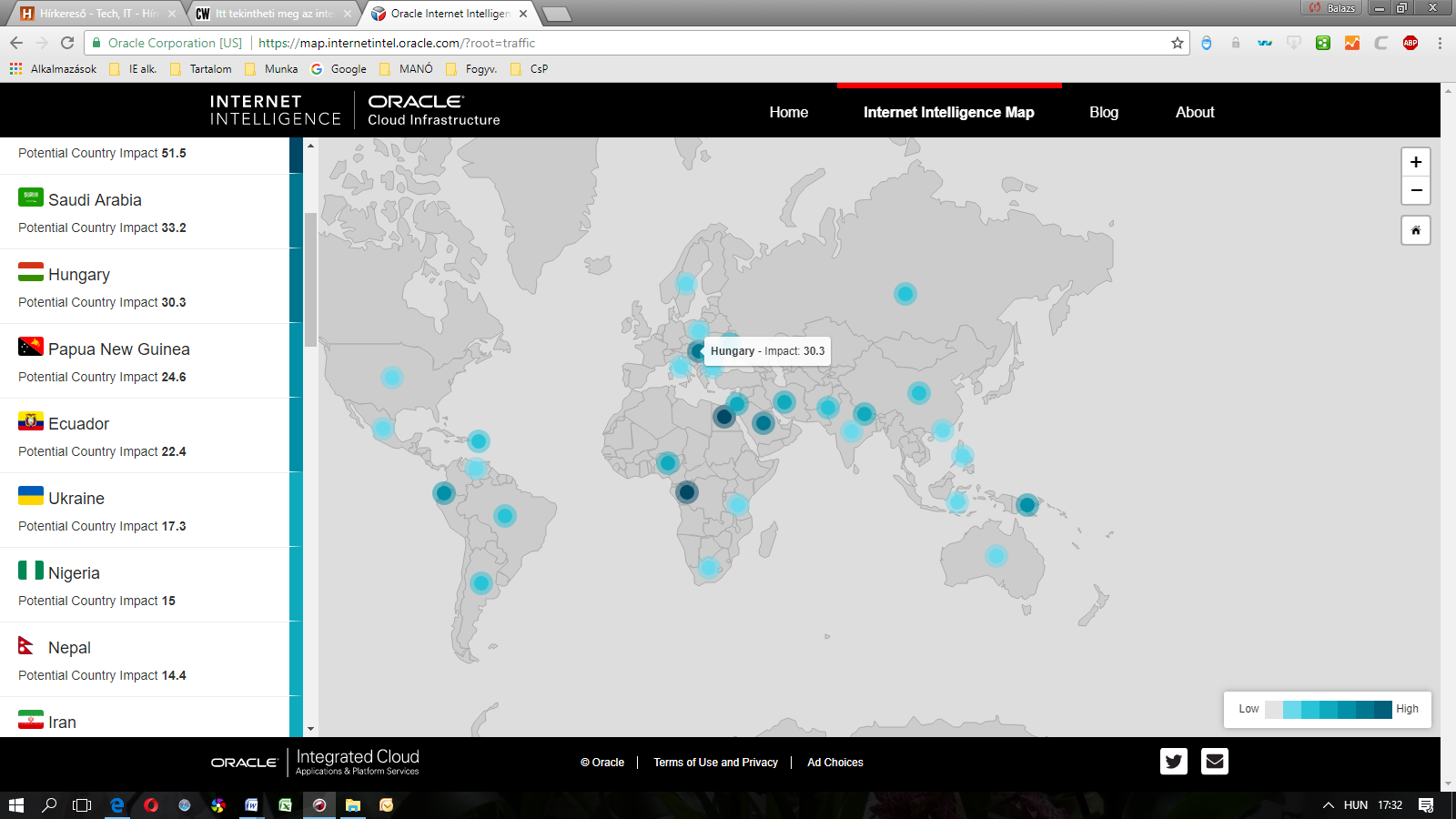Zoom in on the map with plus button

pos(1416,162)
